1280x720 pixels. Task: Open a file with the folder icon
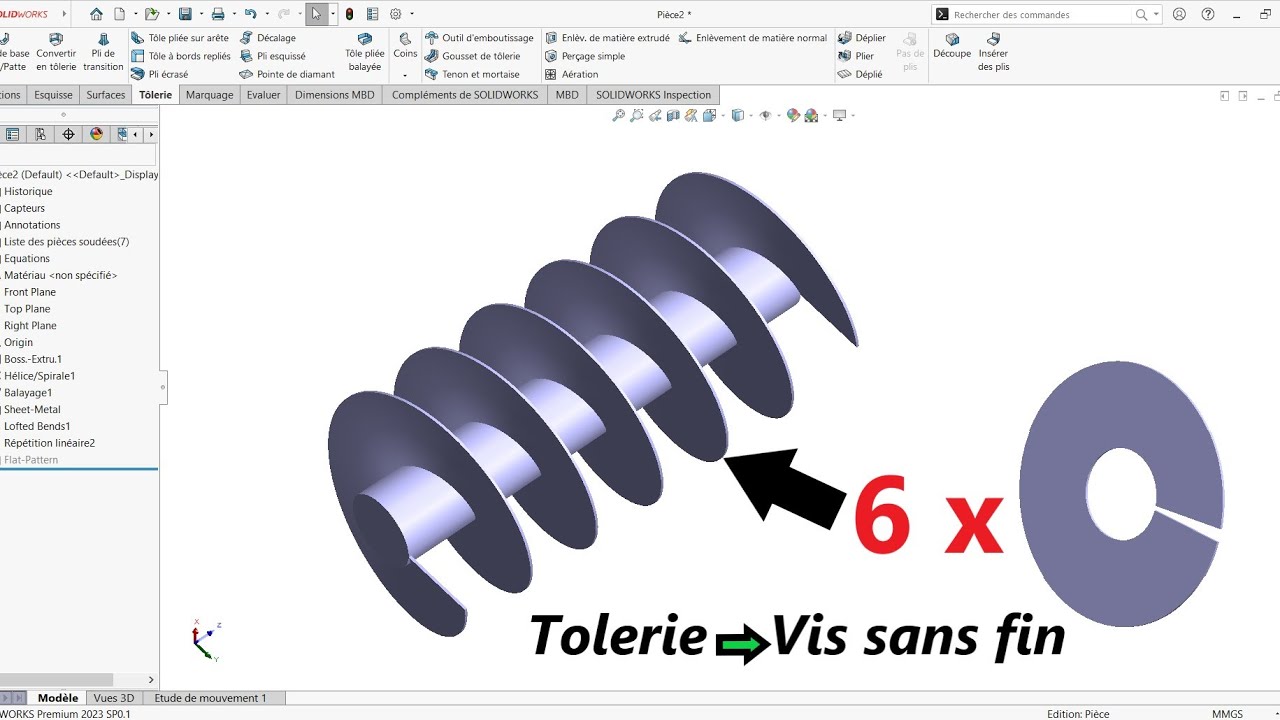[151, 14]
